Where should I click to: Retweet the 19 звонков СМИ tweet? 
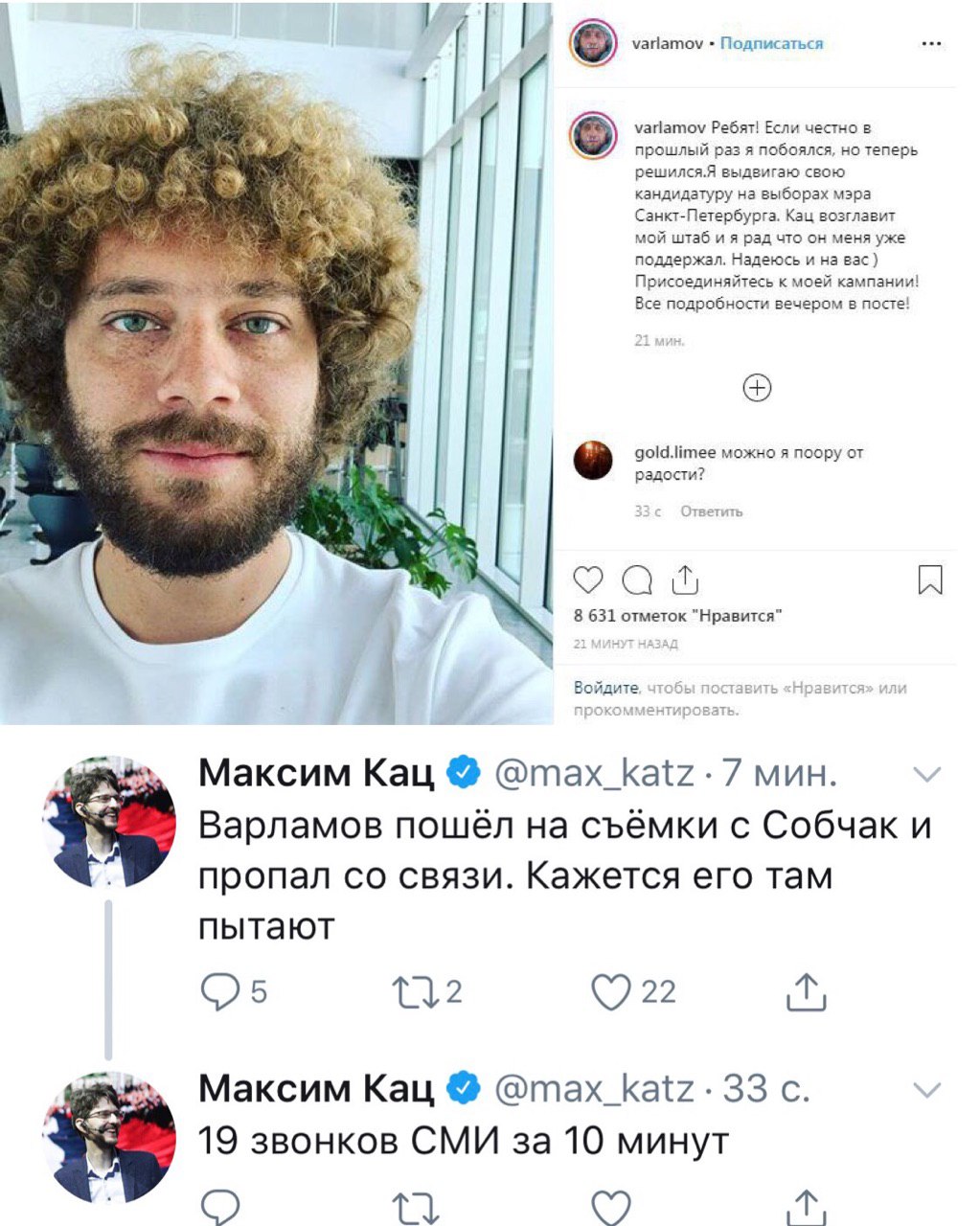(416, 1209)
